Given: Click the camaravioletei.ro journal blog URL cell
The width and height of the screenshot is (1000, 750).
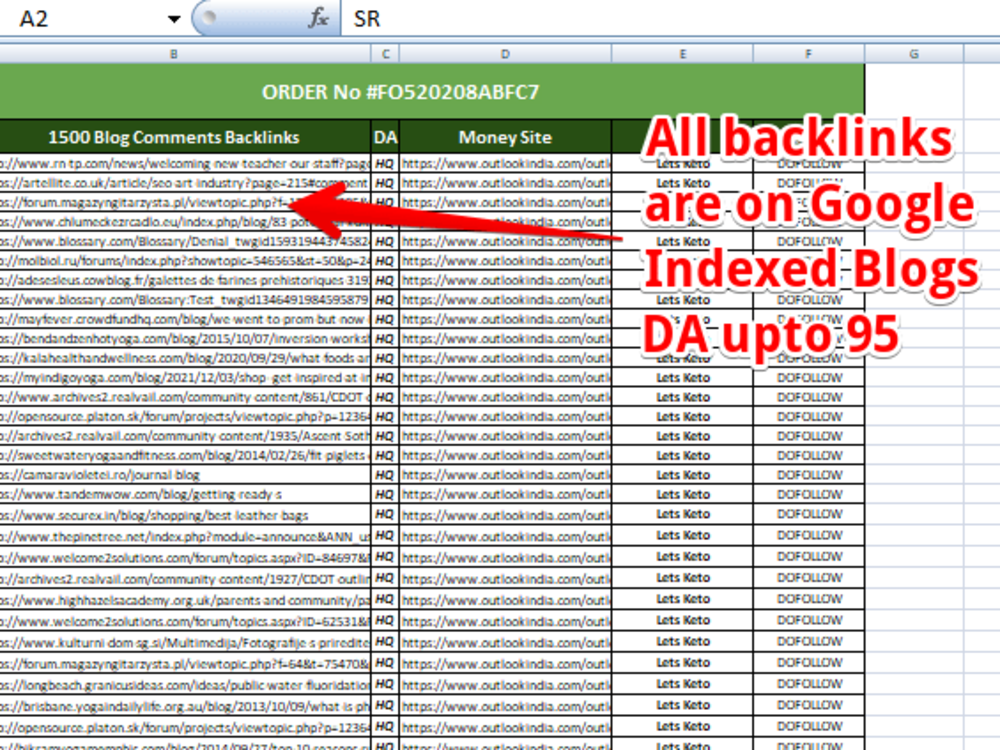Looking at the screenshot, I should click(185, 475).
